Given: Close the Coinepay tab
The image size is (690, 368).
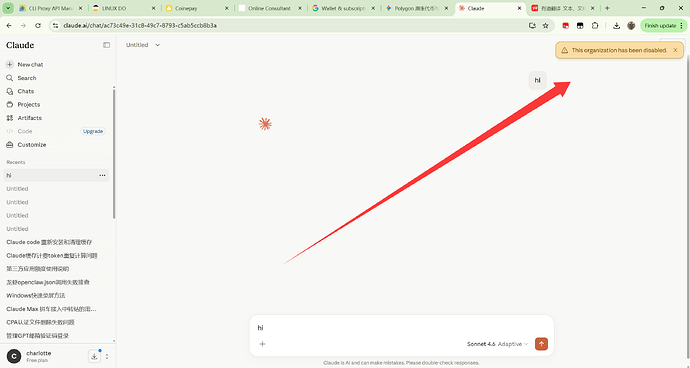Looking at the screenshot, I should (x=226, y=8).
